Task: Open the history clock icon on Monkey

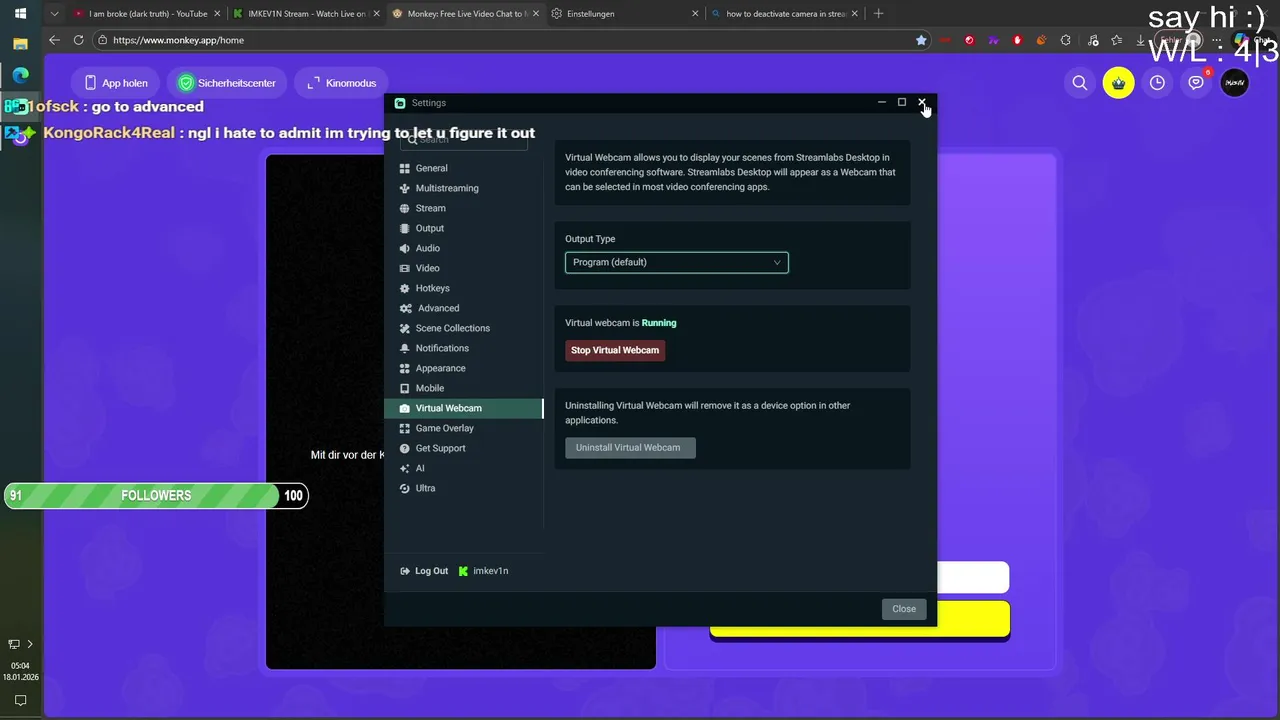Action: coord(1157,83)
